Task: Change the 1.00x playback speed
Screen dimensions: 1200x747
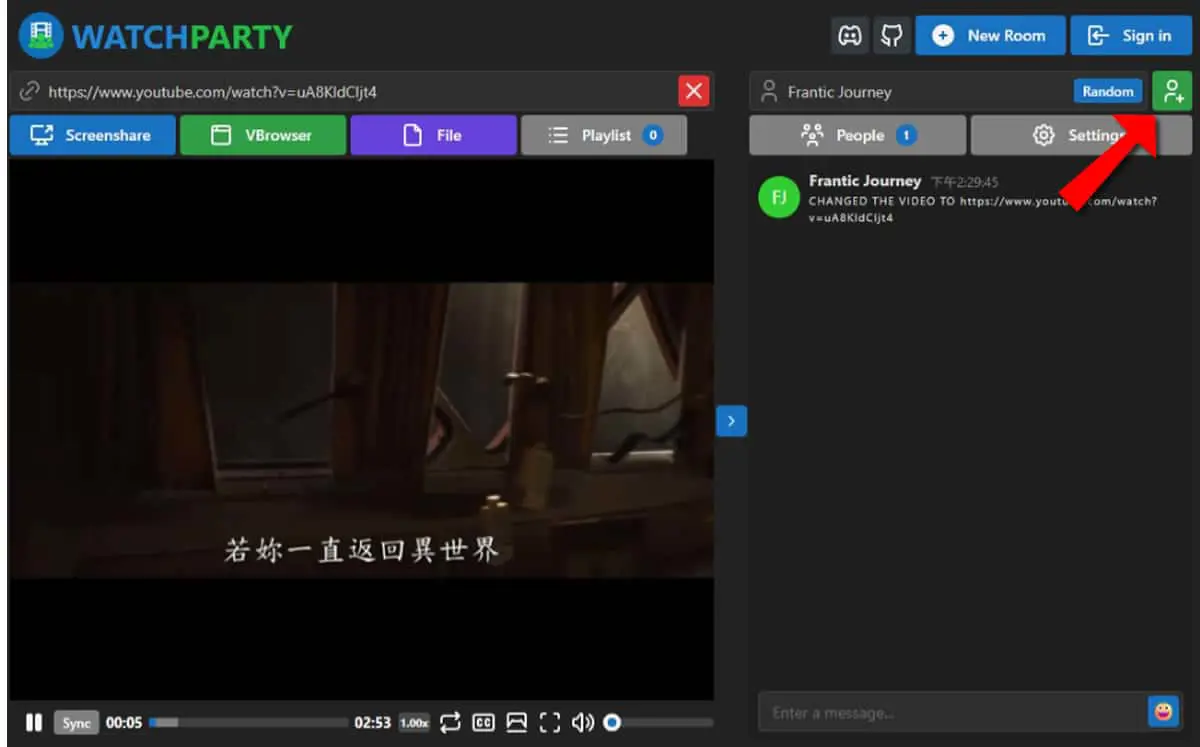Action: [x=414, y=722]
